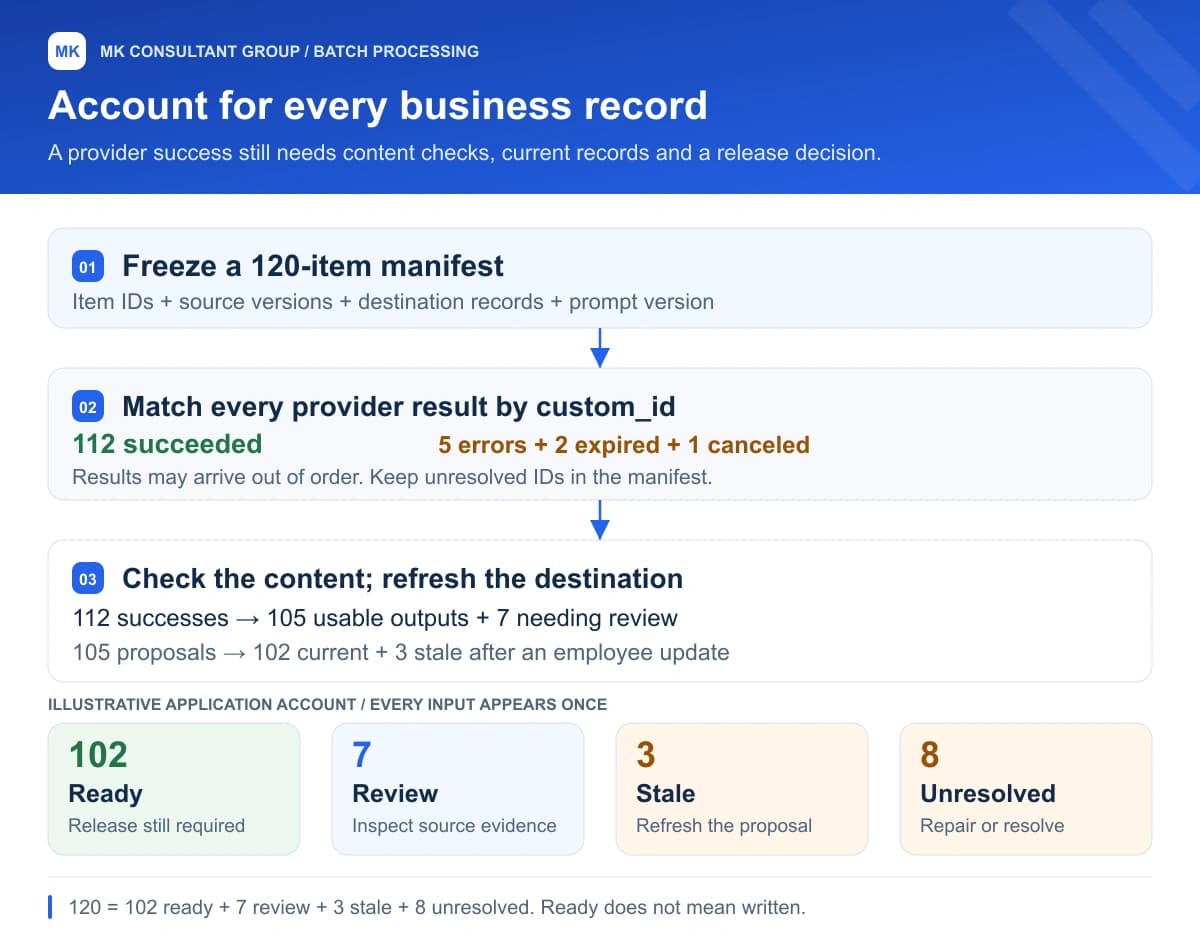Image resolution: width=1200 pixels, height=940 pixels.
Task: Click "ILLUSTRATIVE APPLICATION ACCOUNT" caption
Action: coord(327,704)
